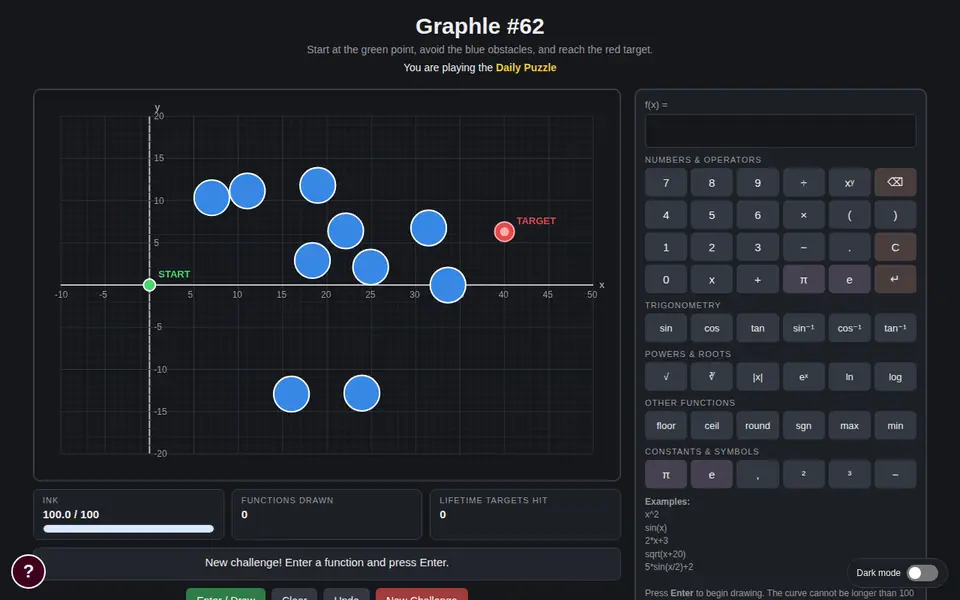Click the ink remaining progress bar
Viewport: 960px width, 600px height.
tap(129, 528)
